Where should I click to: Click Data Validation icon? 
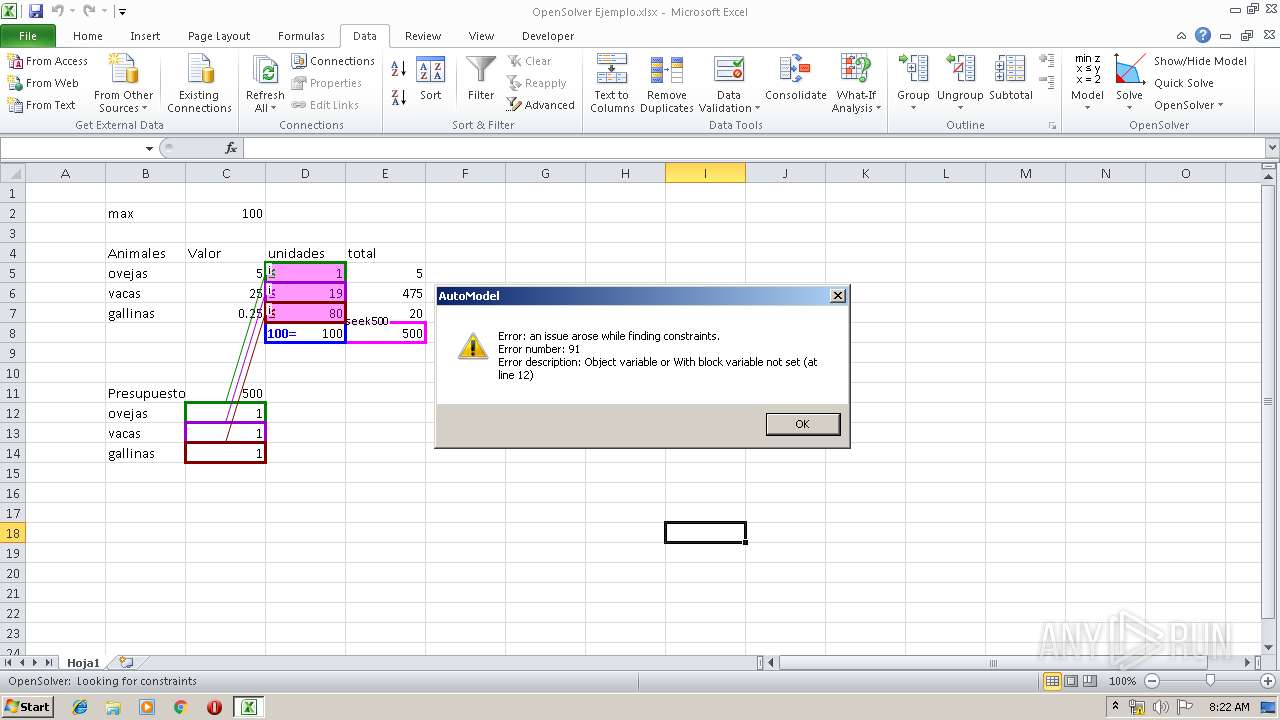point(728,69)
